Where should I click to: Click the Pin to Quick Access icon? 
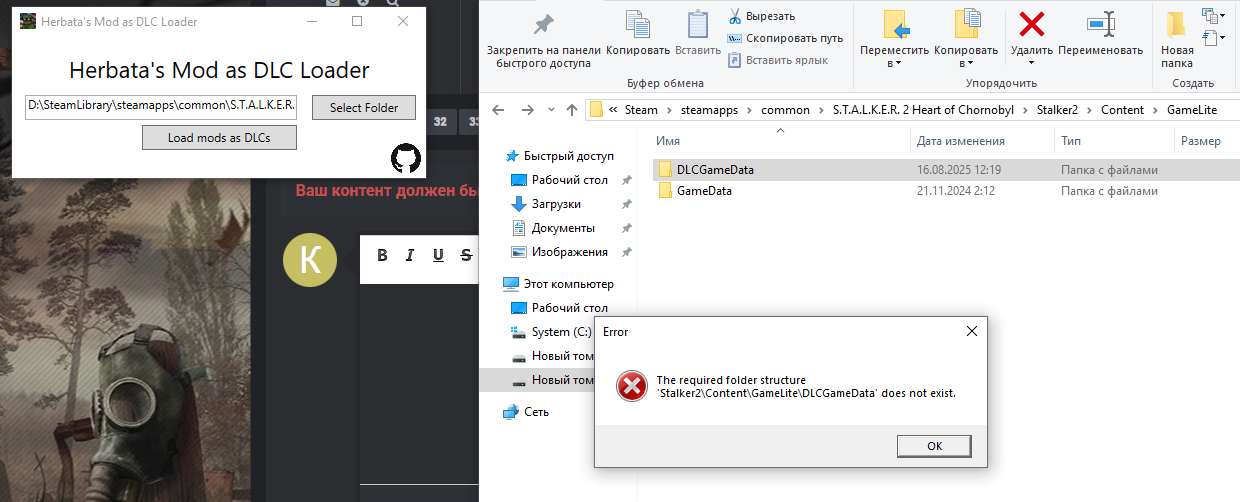544,25
